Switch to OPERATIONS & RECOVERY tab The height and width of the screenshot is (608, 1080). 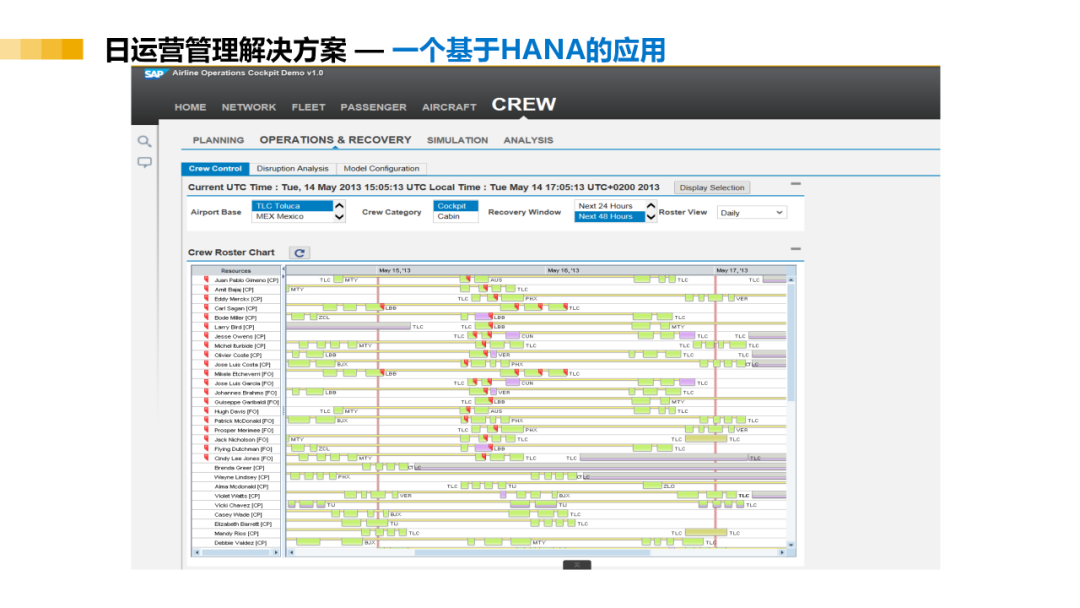point(335,140)
